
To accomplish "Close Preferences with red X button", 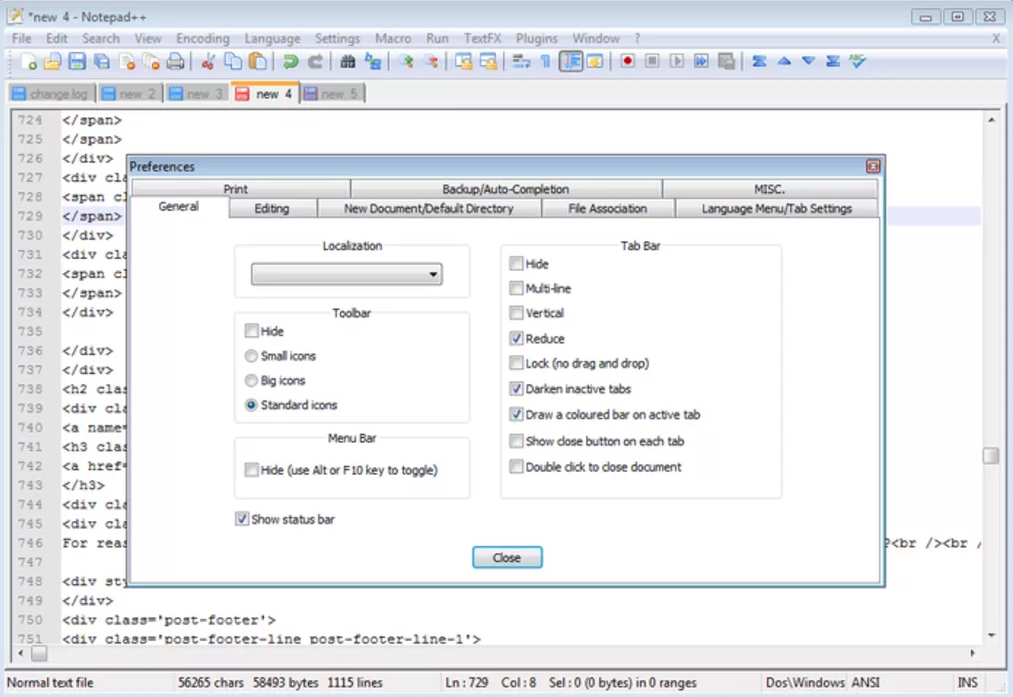I will coord(873,167).
